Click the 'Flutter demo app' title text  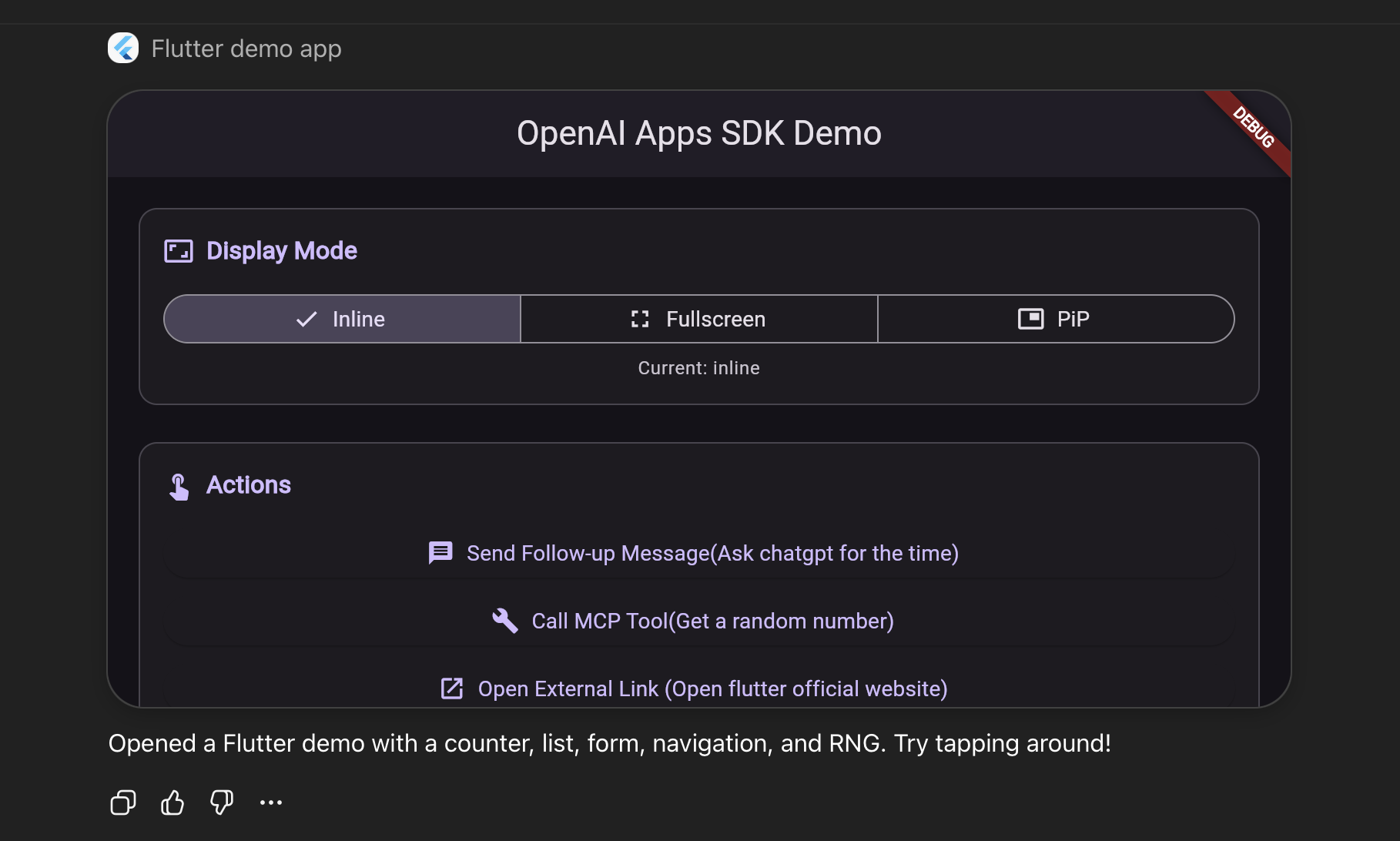[246, 49]
